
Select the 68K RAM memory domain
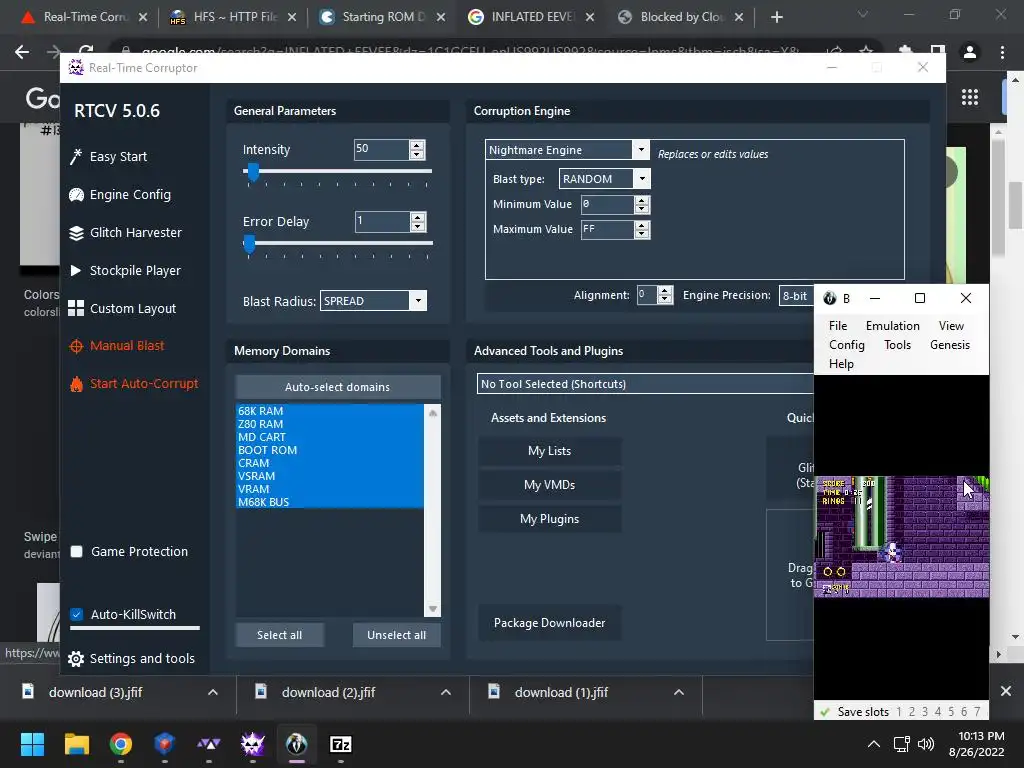[x=330, y=411]
